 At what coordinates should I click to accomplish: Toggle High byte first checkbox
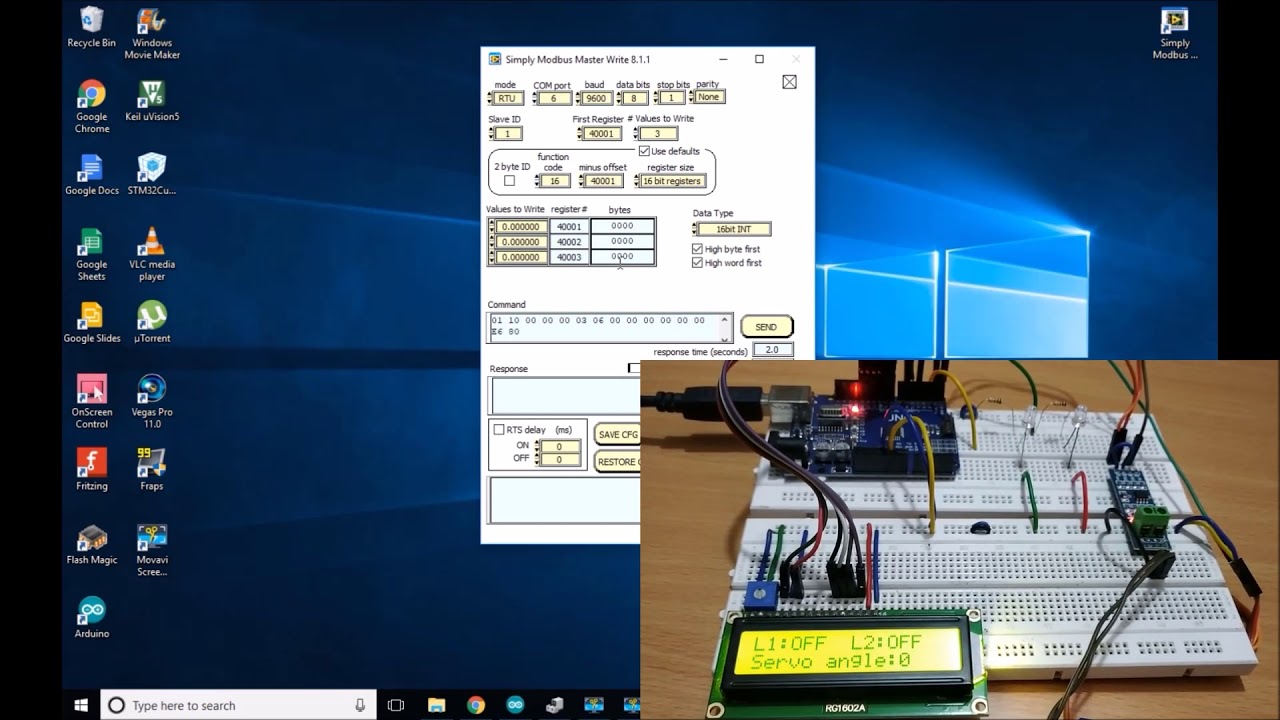point(697,249)
